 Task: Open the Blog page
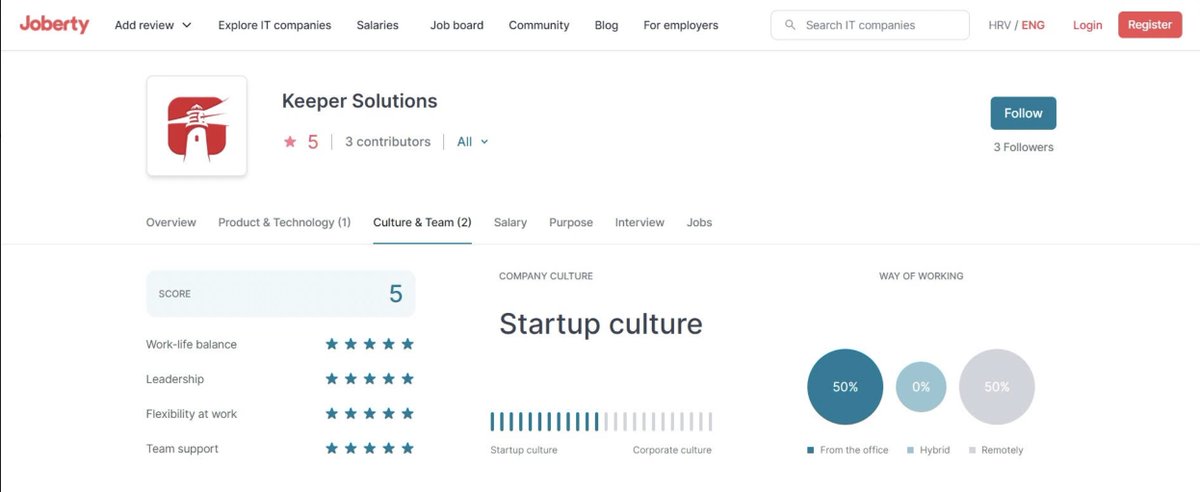click(x=606, y=25)
